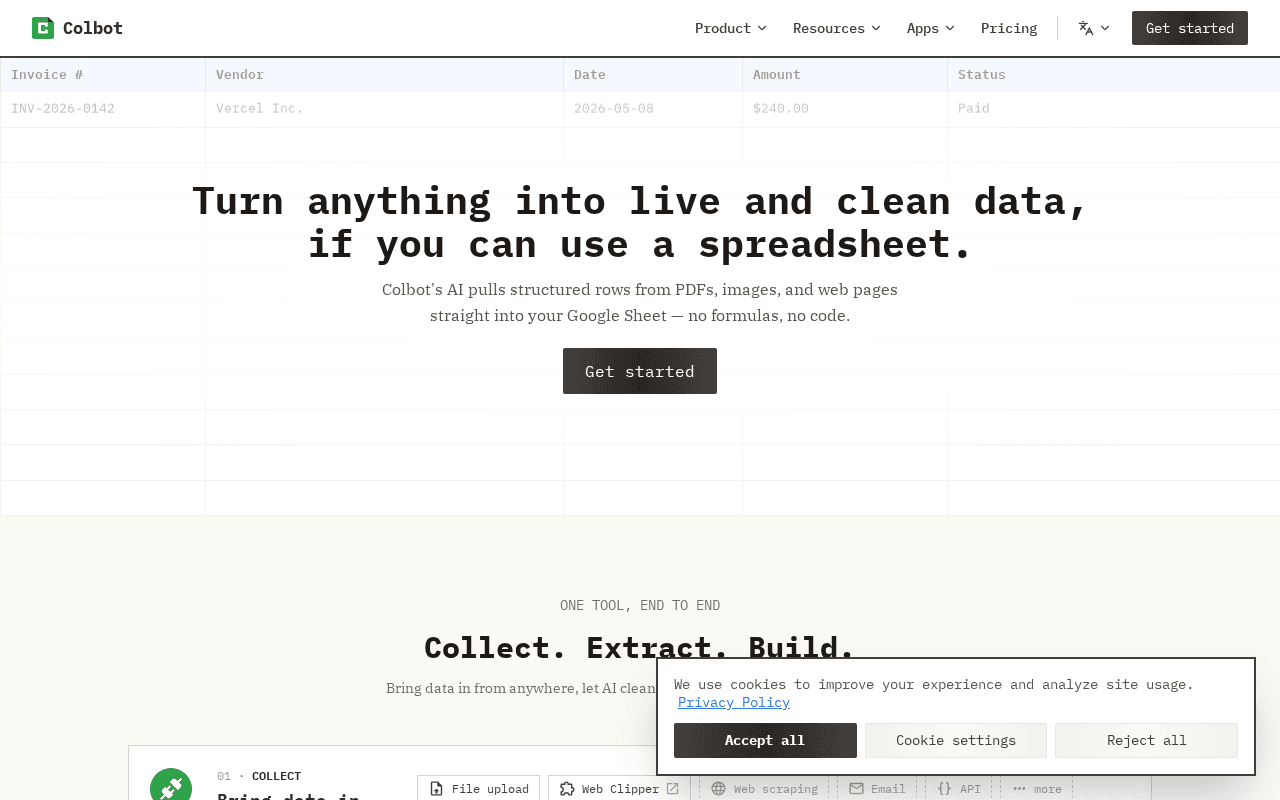The width and height of the screenshot is (1280, 800).
Task: Click the File upload document icon
Action: [x=436, y=789]
